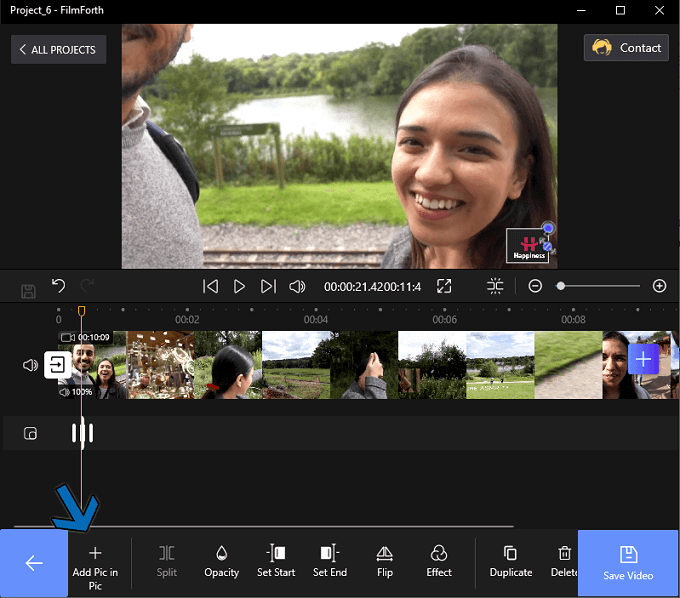Undo the last action
Image resolution: width=680 pixels, height=598 pixels.
point(59,286)
